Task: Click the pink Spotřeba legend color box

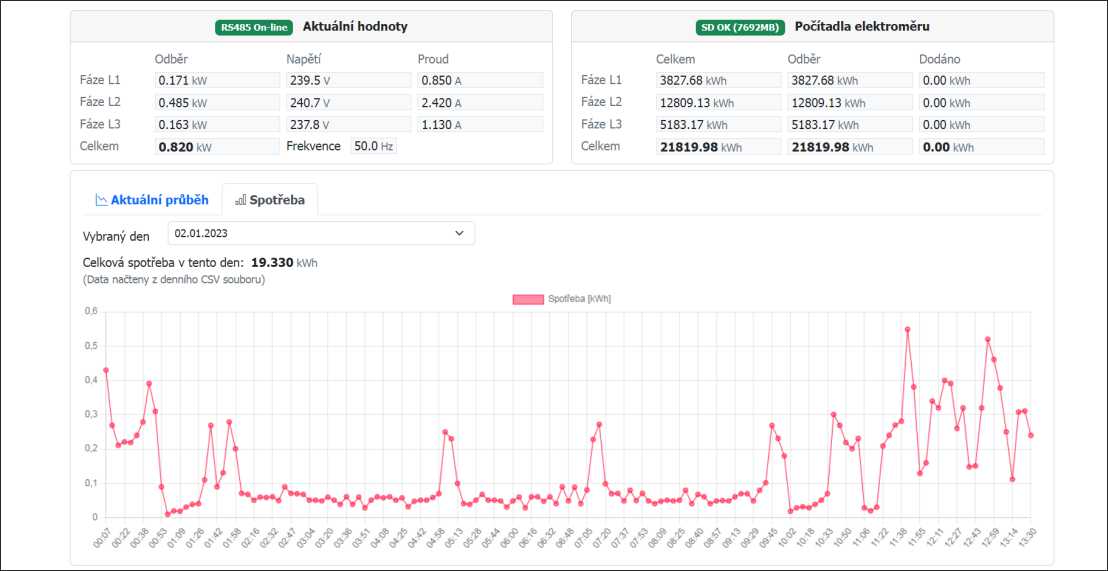Action: click(527, 299)
